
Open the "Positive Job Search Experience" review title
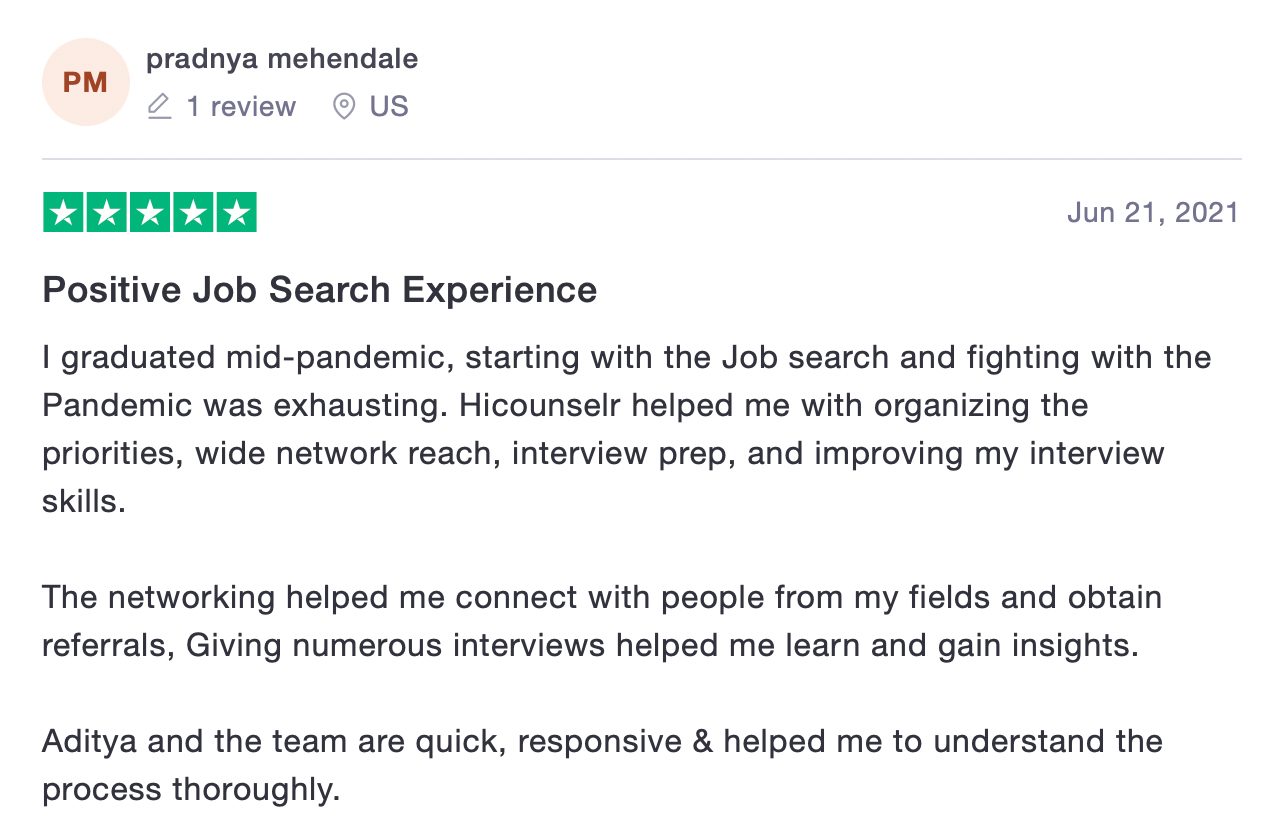[319, 290]
